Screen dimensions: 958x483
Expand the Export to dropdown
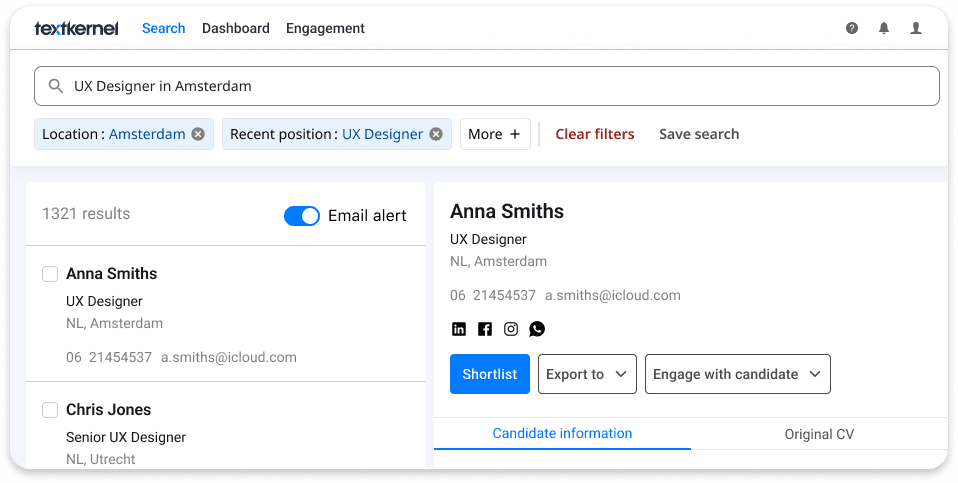pos(587,374)
